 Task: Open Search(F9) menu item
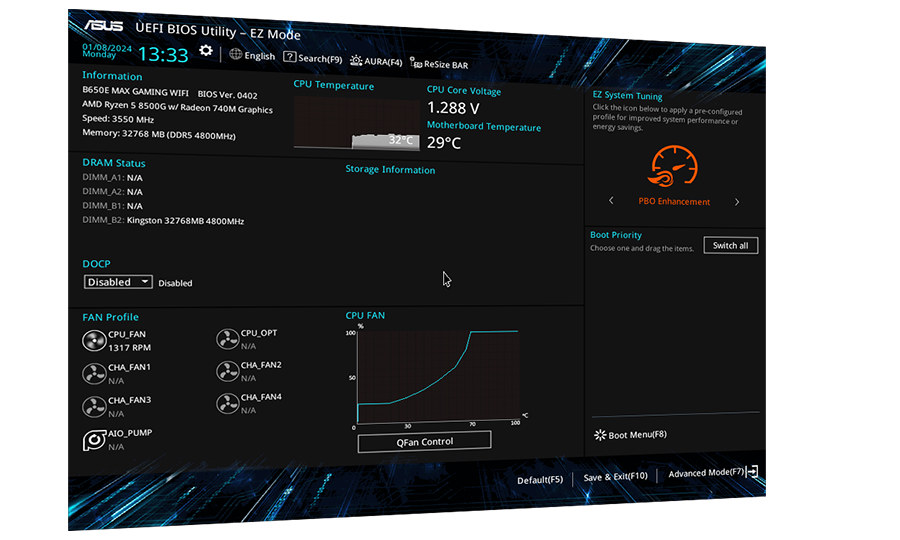(x=320, y=59)
